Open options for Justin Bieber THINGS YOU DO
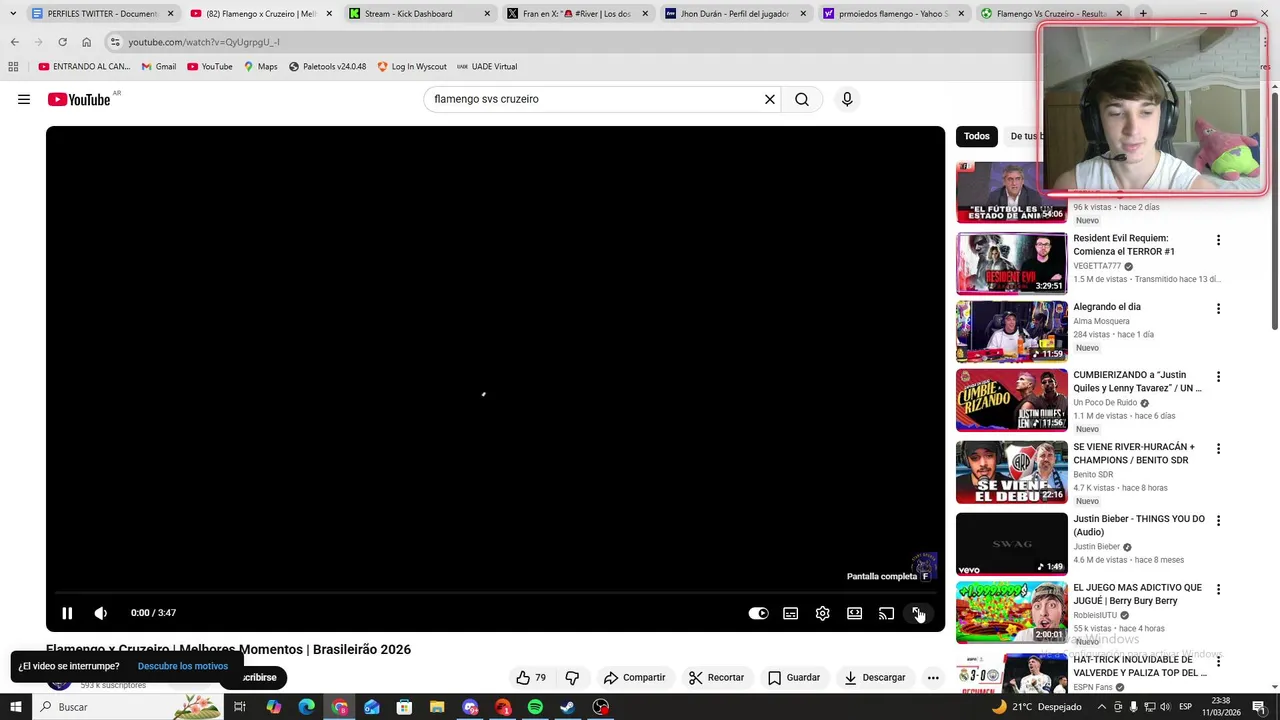 1218,521
